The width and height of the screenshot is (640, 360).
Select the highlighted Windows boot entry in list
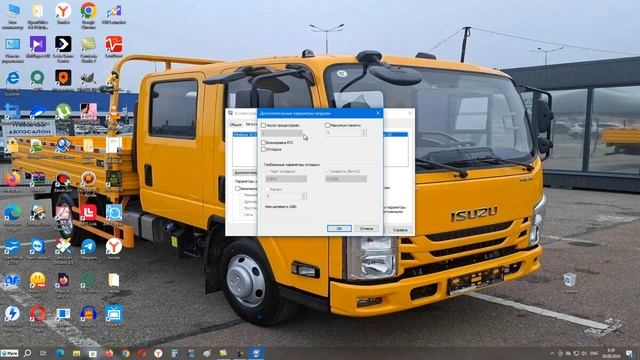[x=244, y=134]
